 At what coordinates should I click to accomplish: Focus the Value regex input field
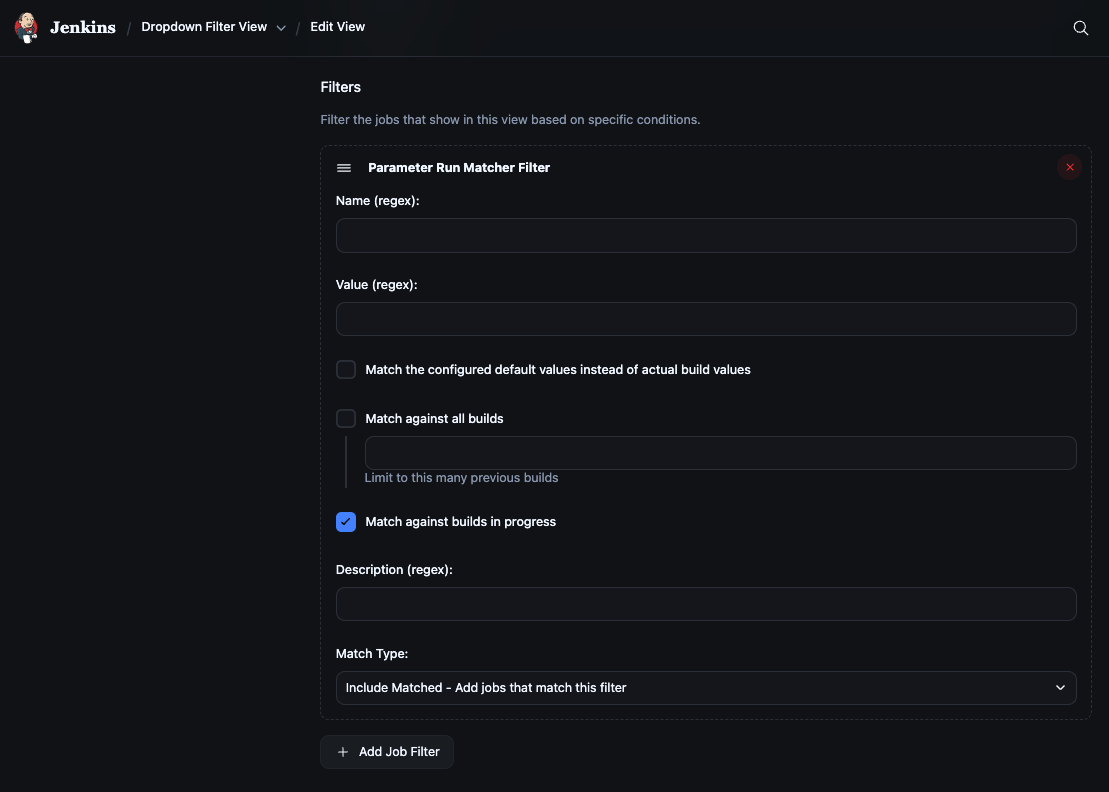pos(706,319)
